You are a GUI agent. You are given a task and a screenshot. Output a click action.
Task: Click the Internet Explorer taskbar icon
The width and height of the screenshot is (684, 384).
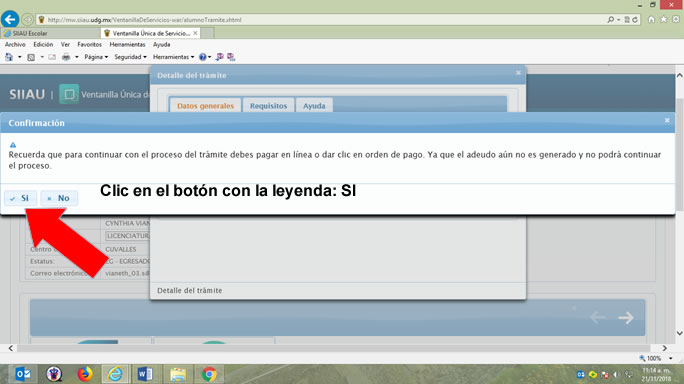point(115,374)
